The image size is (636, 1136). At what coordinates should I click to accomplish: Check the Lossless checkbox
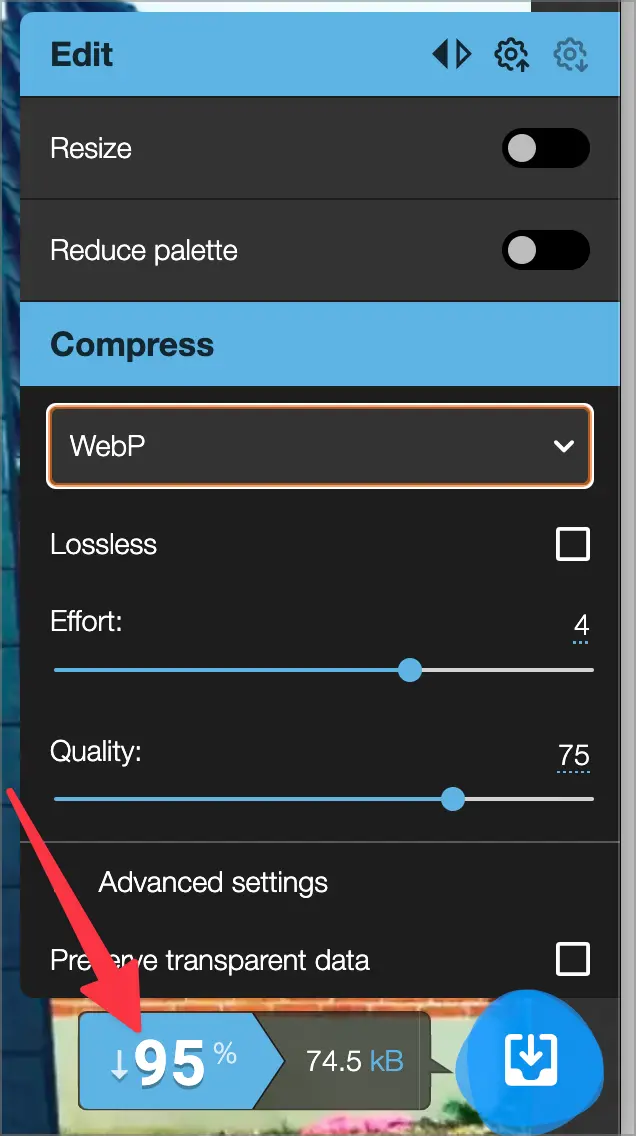click(573, 545)
